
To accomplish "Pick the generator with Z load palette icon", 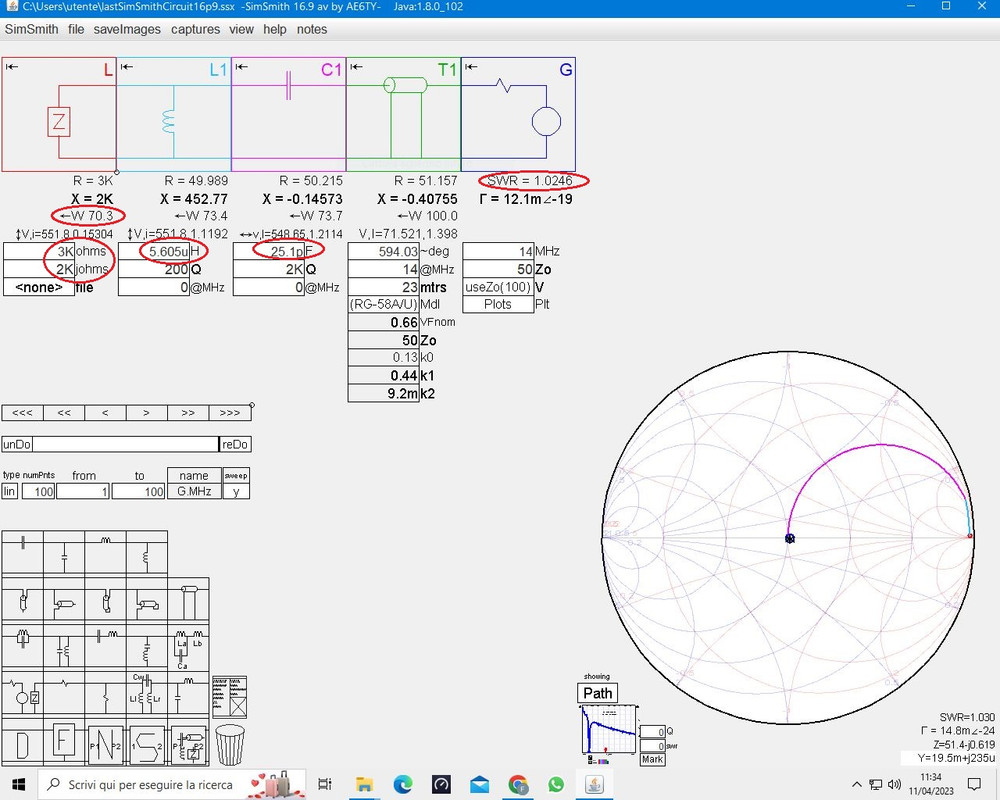I will [23, 694].
